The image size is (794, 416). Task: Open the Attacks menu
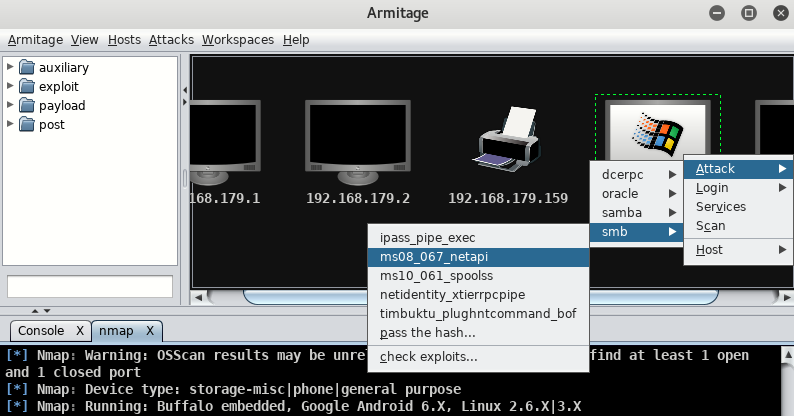171,39
